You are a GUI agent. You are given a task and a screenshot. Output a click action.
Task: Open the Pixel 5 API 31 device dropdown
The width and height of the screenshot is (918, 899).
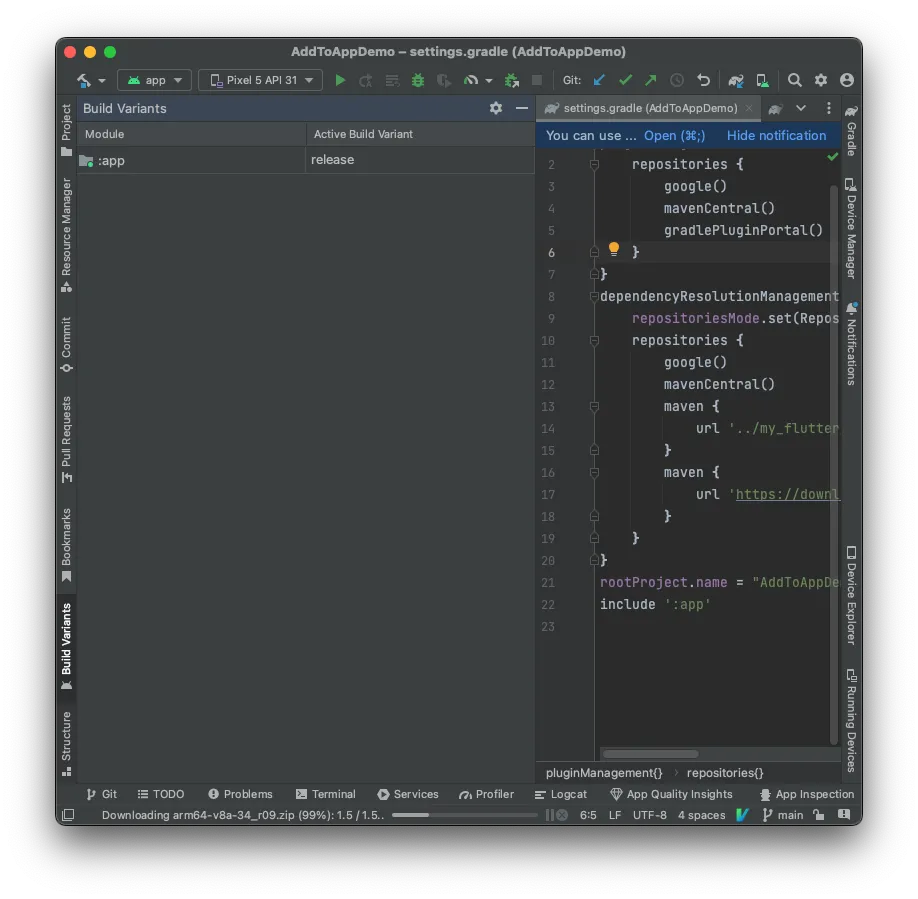[x=260, y=80]
